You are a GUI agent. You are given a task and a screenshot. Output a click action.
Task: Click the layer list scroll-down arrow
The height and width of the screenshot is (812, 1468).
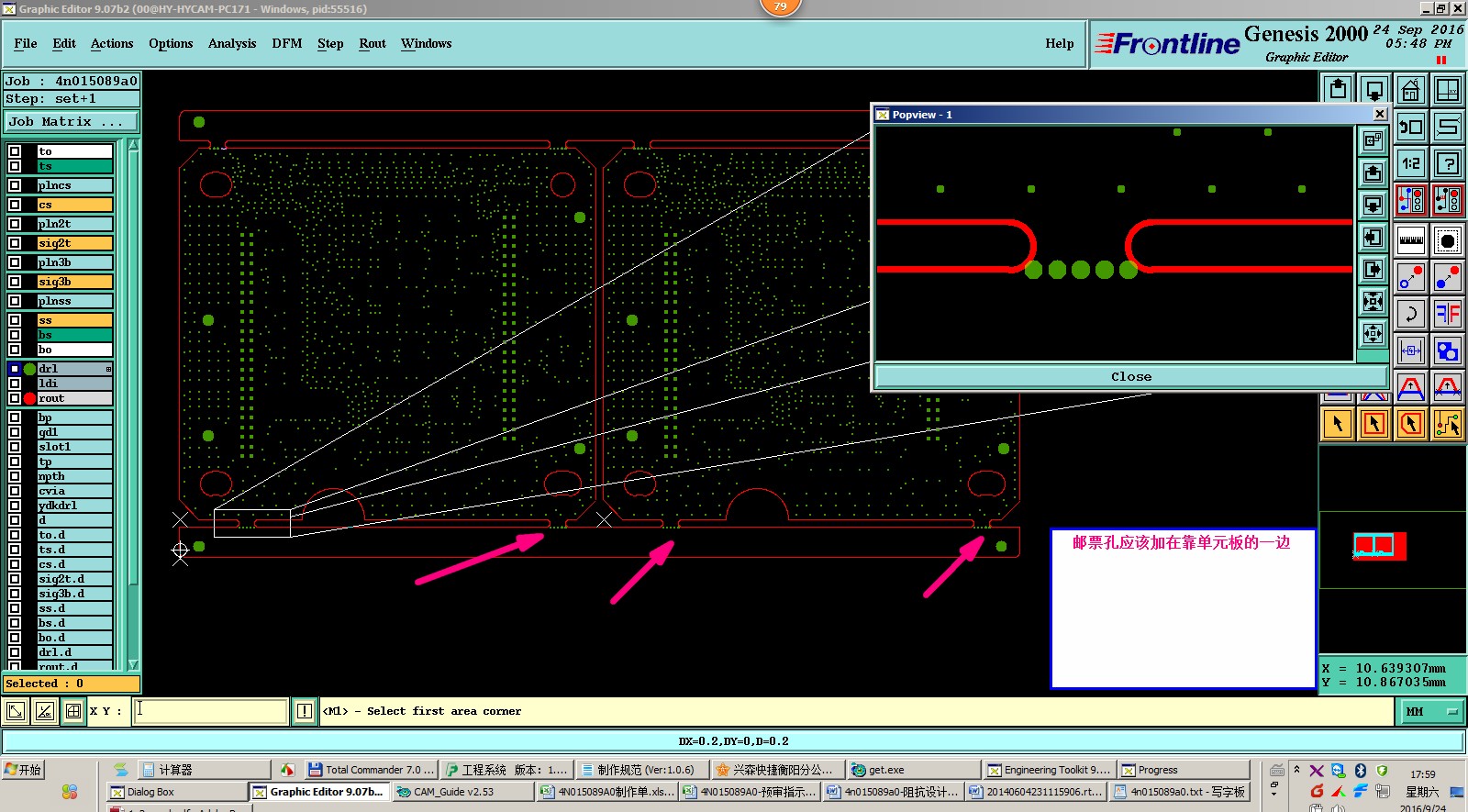133,664
